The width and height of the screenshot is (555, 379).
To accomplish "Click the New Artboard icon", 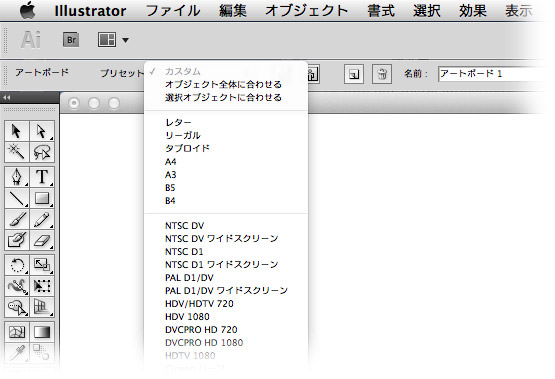I will pyautogui.click(x=354, y=74).
